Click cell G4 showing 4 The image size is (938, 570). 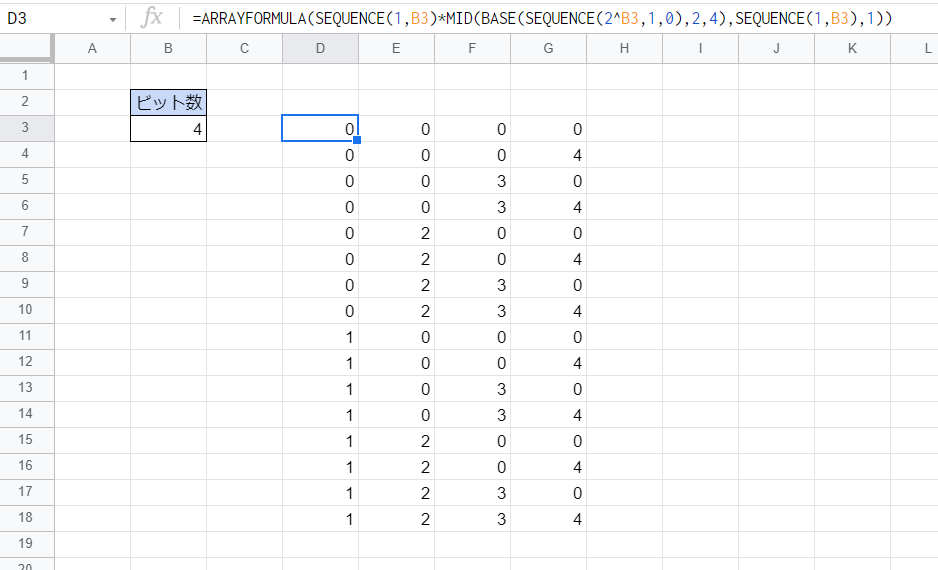tap(548, 155)
